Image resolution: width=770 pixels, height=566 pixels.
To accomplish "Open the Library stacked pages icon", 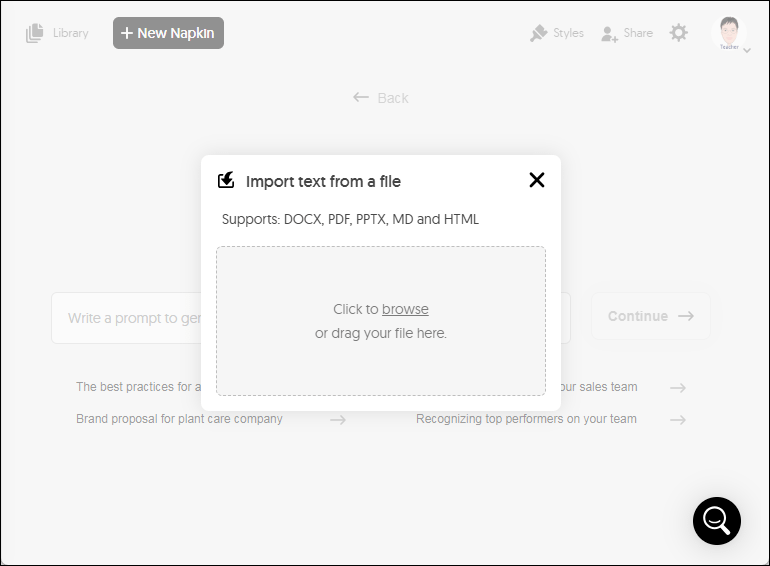I will tap(34, 33).
